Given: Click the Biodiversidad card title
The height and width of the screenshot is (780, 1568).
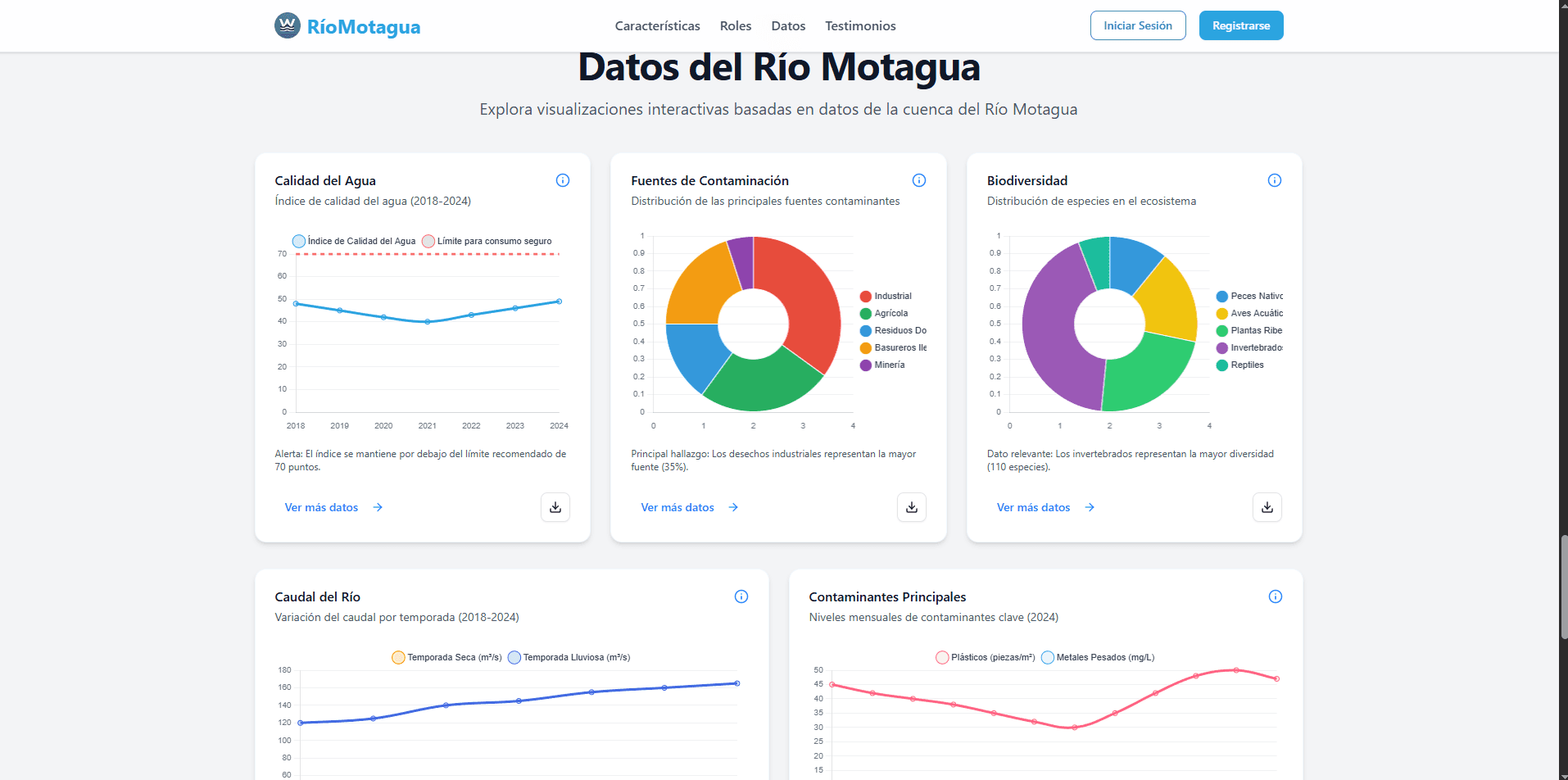Looking at the screenshot, I should [1027, 180].
